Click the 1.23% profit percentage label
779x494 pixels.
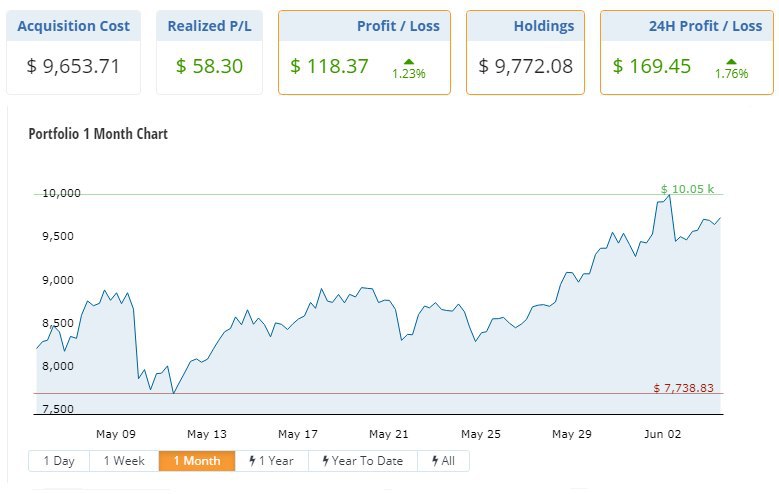point(408,74)
